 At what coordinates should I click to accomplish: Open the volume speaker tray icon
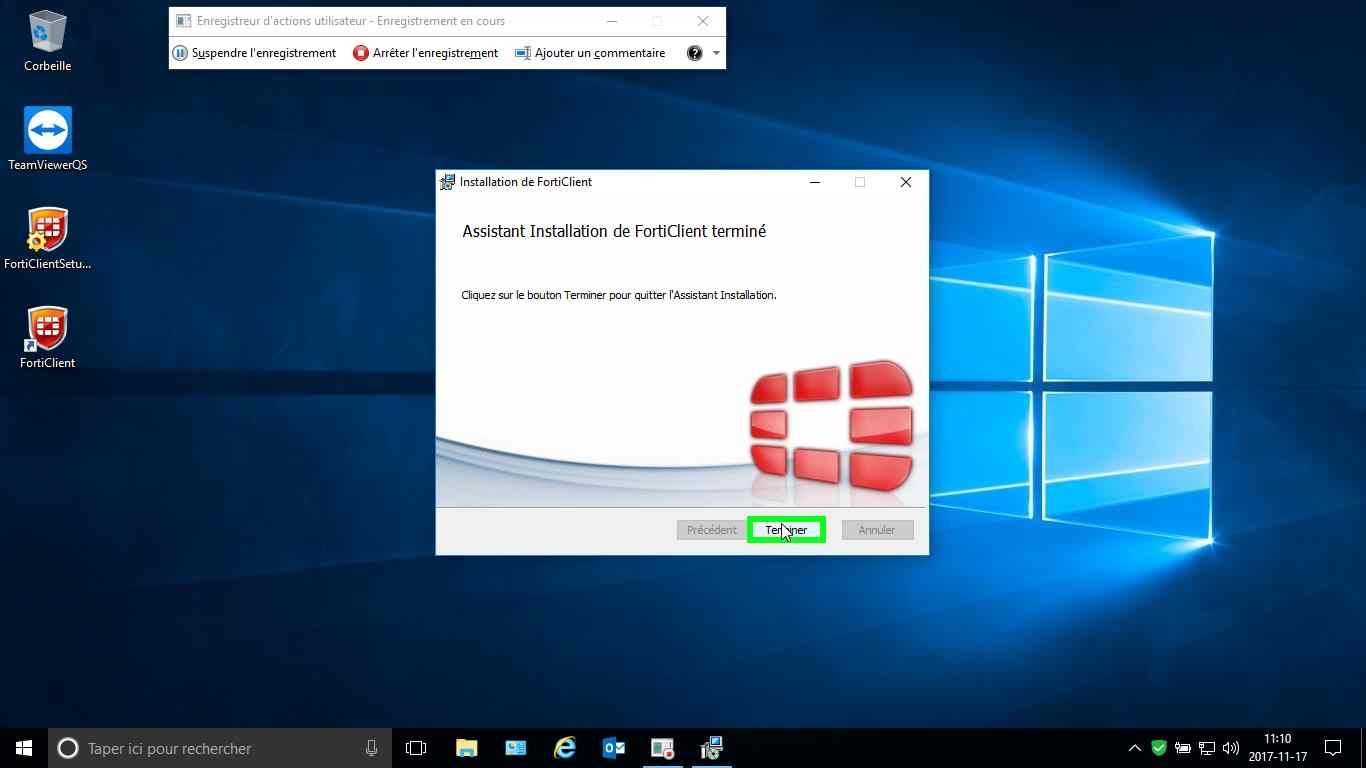pos(1231,748)
